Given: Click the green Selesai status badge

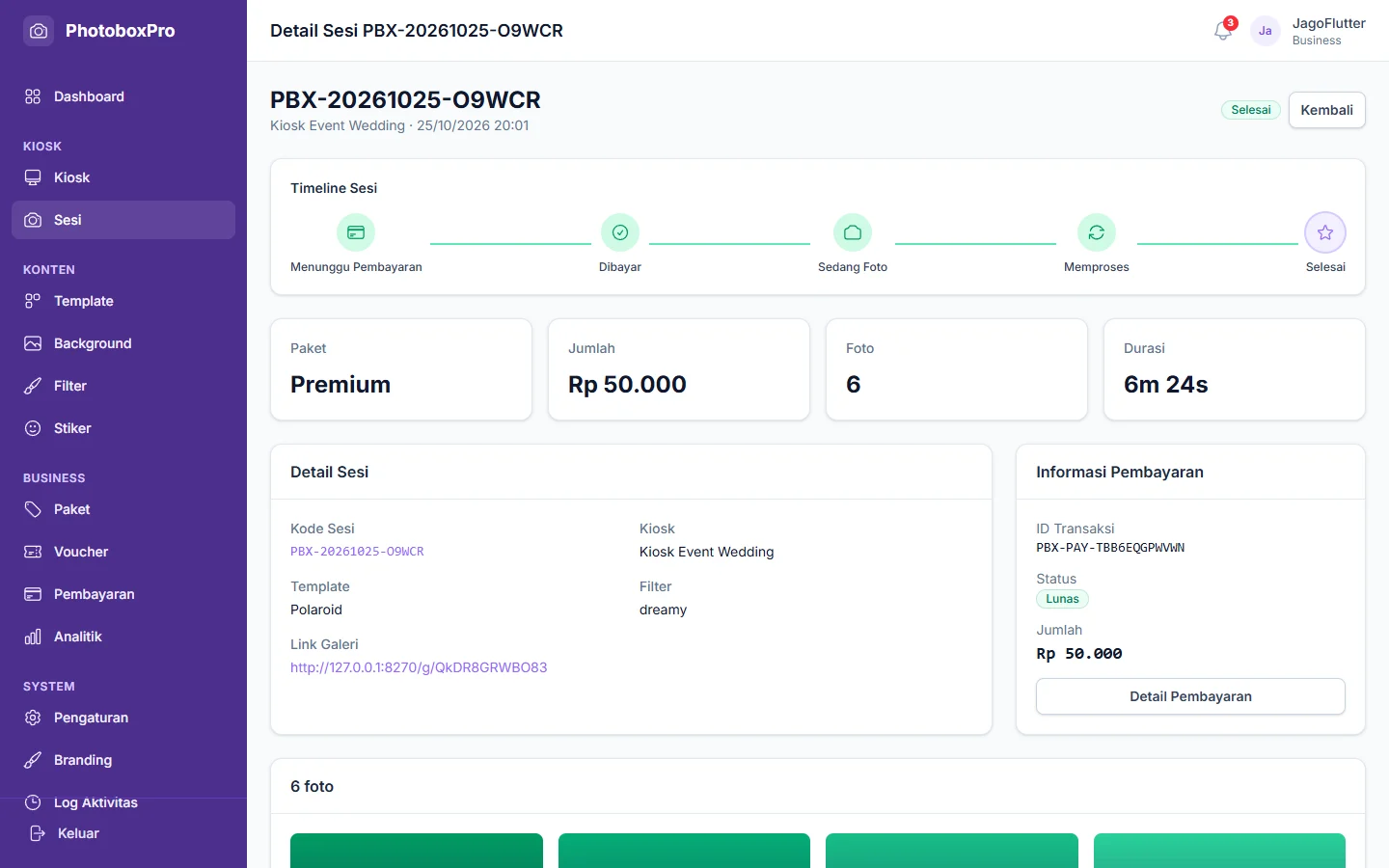Looking at the screenshot, I should pos(1251,110).
